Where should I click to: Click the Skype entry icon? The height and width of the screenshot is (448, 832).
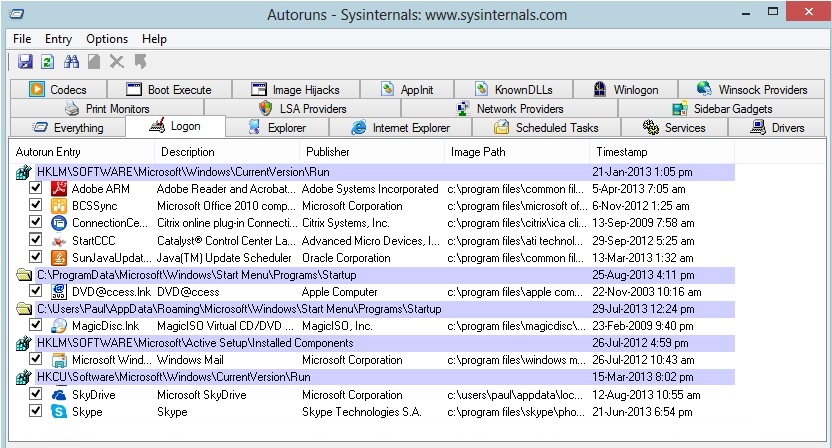(x=59, y=411)
